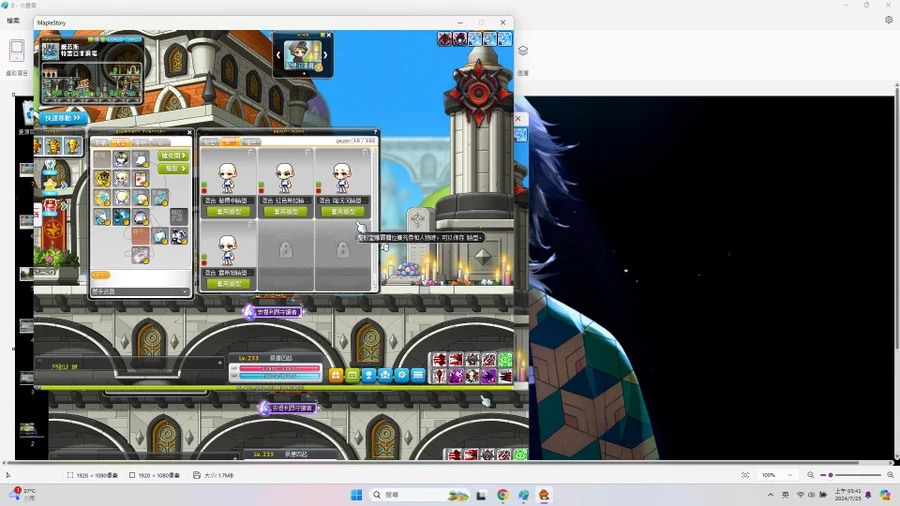Click the fit-to-window icon in Paint status bar
The width and height of the screenshot is (900, 506).
coord(745,475)
